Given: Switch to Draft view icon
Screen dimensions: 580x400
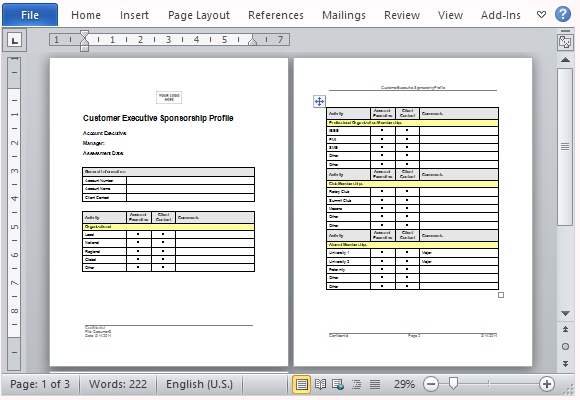Looking at the screenshot, I should coord(375,384).
